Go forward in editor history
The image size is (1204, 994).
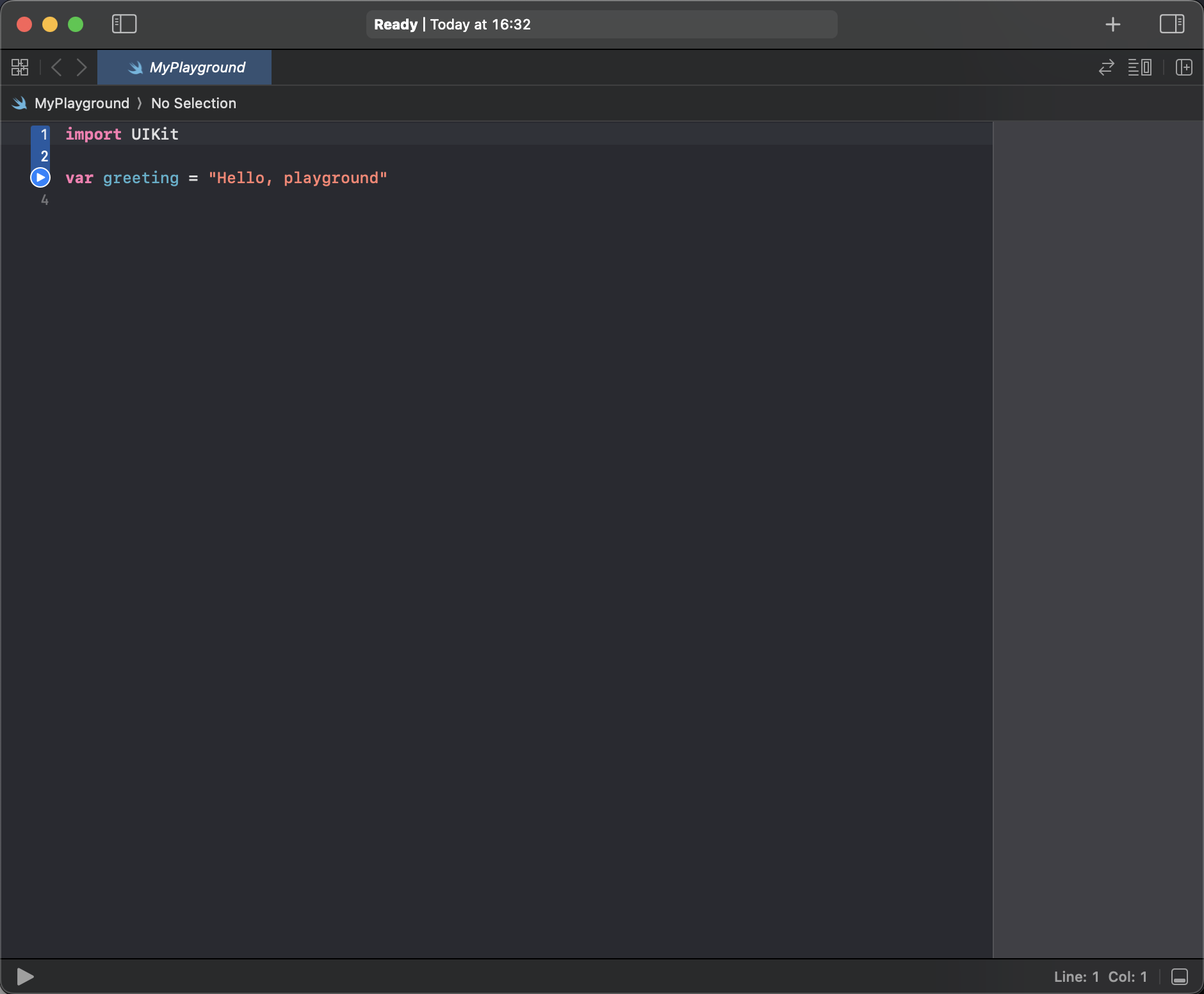[81, 67]
